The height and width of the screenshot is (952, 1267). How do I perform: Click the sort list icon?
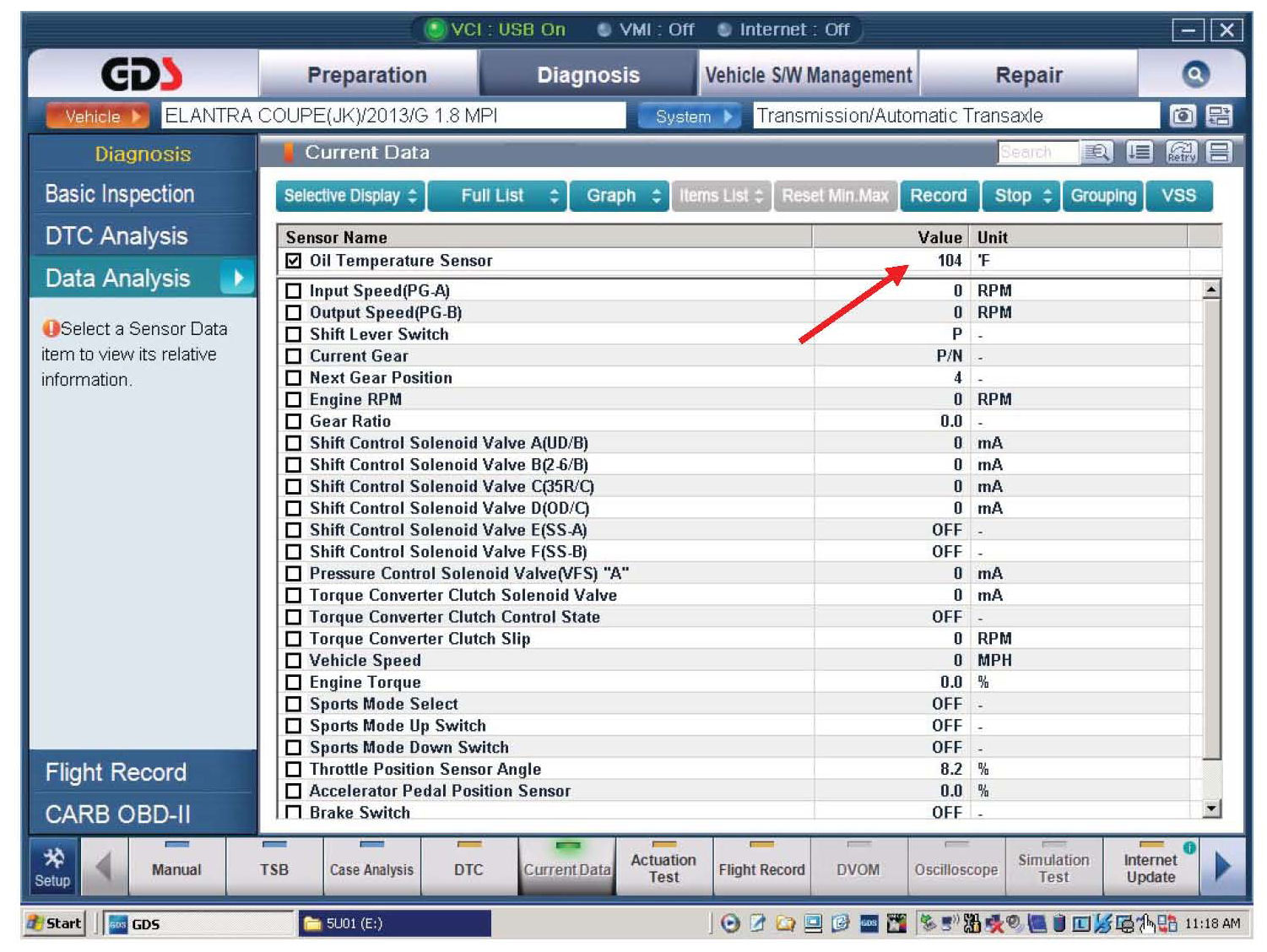coord(1140,152)
